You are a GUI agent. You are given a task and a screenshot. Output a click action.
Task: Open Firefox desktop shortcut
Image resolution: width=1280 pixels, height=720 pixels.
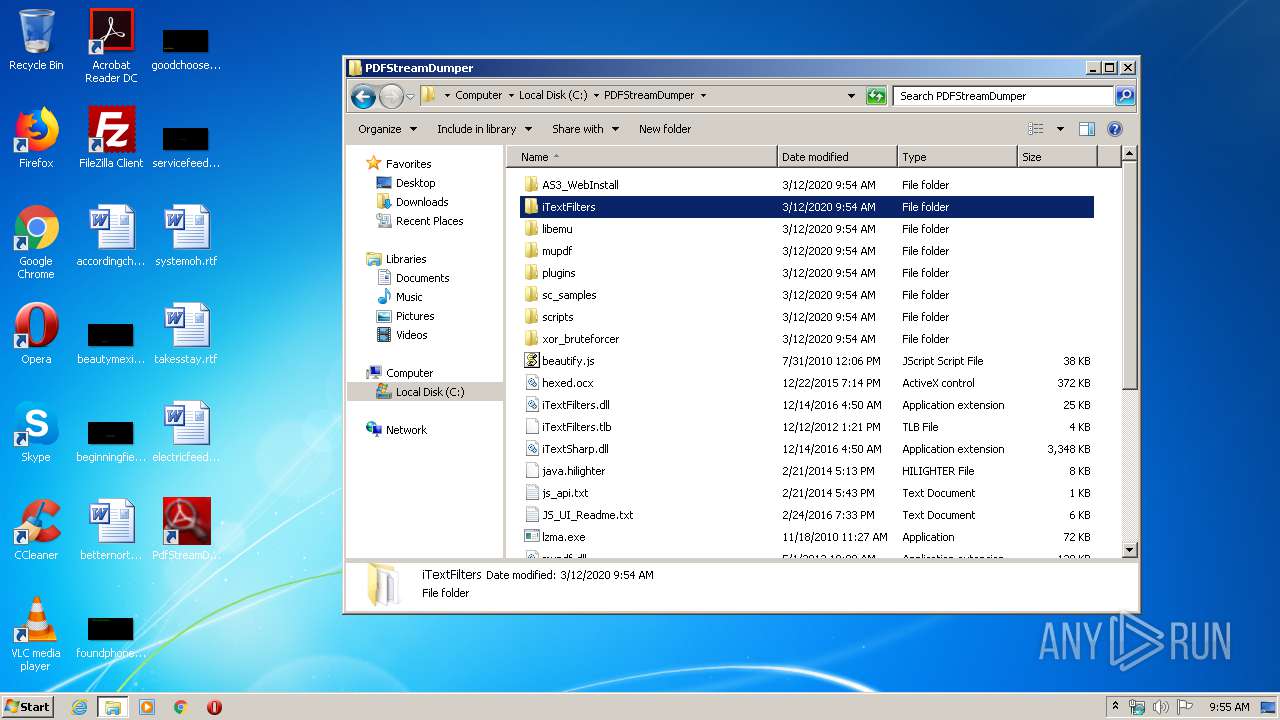click(x=36, y=138)
